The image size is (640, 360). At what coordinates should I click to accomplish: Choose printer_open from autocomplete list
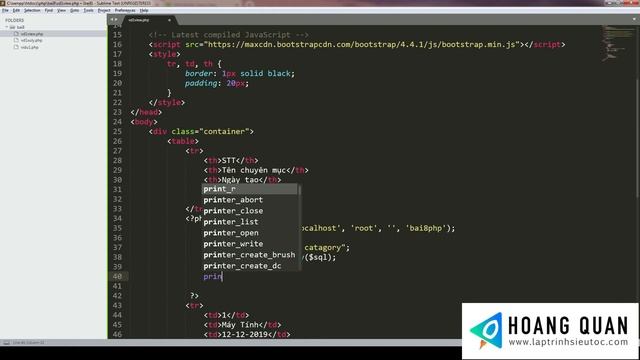[x=250, y=233]
